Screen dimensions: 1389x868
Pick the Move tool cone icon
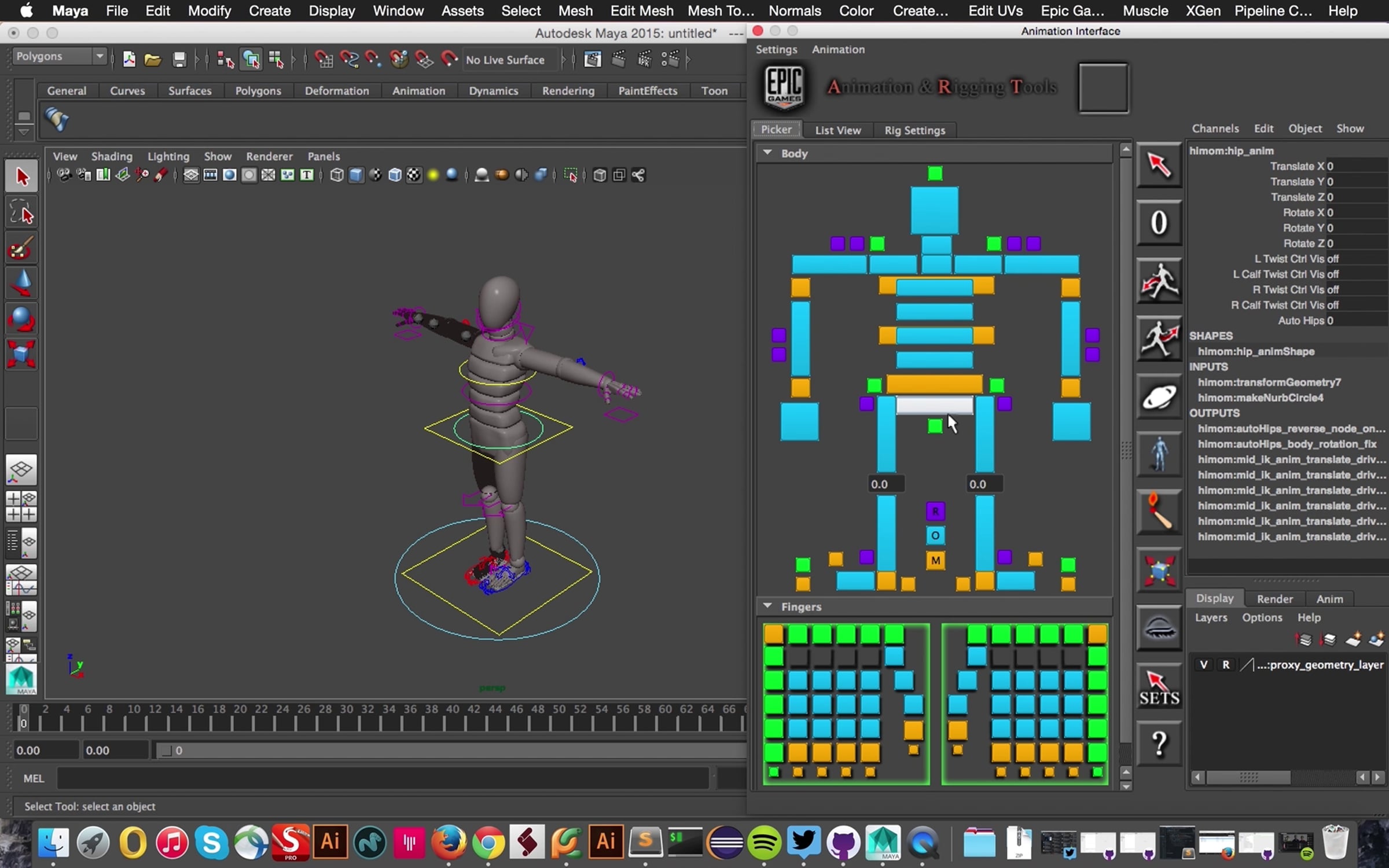tap(21, 284)
